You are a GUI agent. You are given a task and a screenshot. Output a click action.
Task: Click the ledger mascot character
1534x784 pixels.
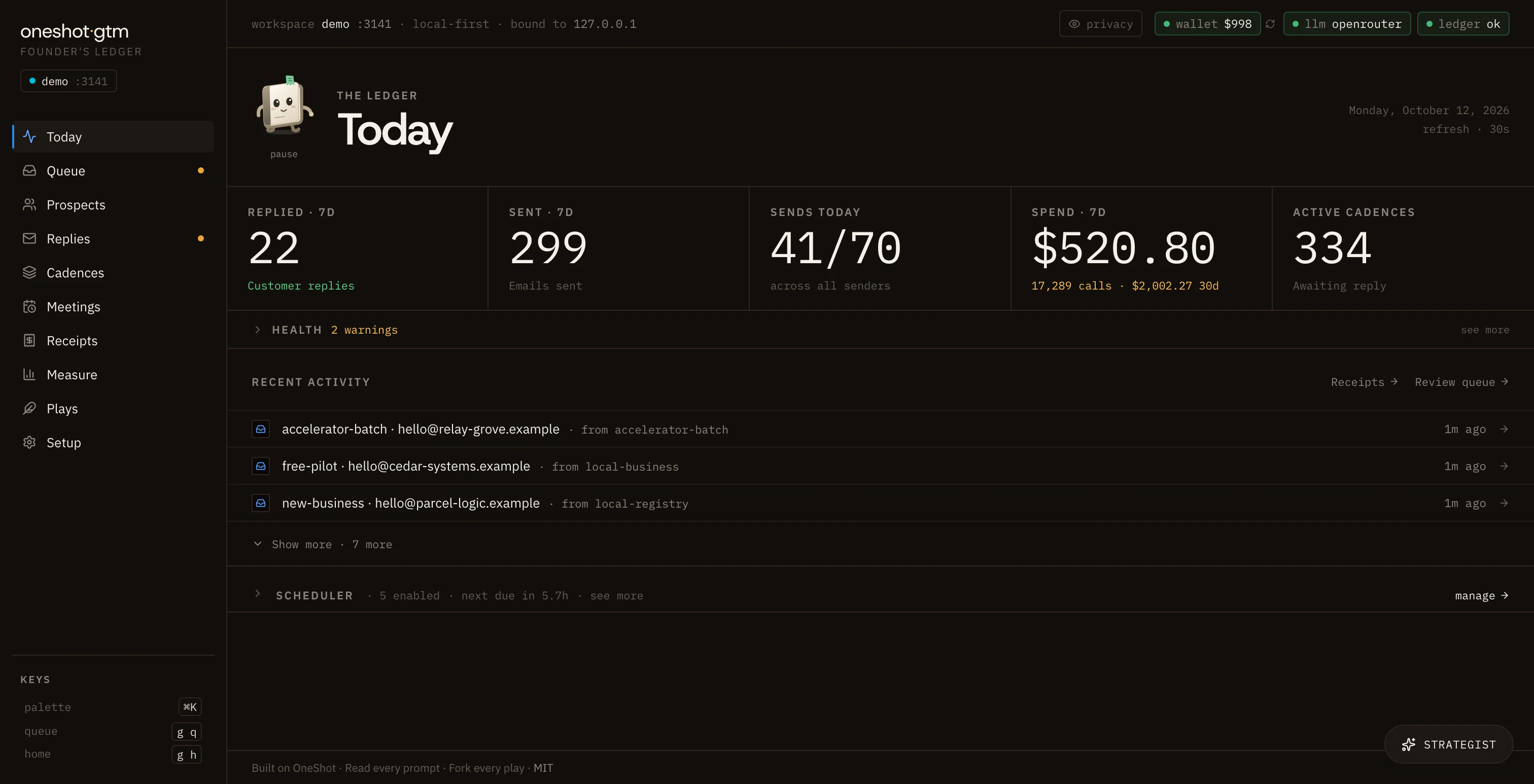pos(284,106)
